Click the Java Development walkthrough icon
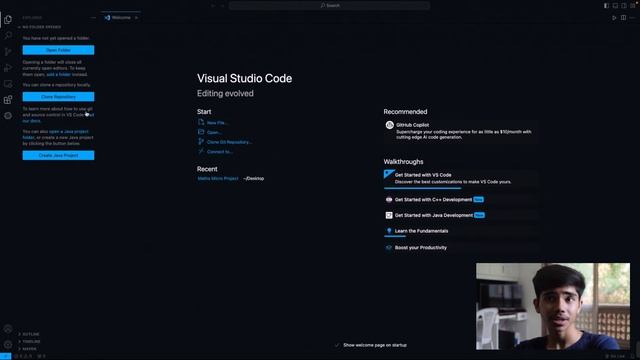This screenshot has height=360, width=640. (x=389, y=215)
